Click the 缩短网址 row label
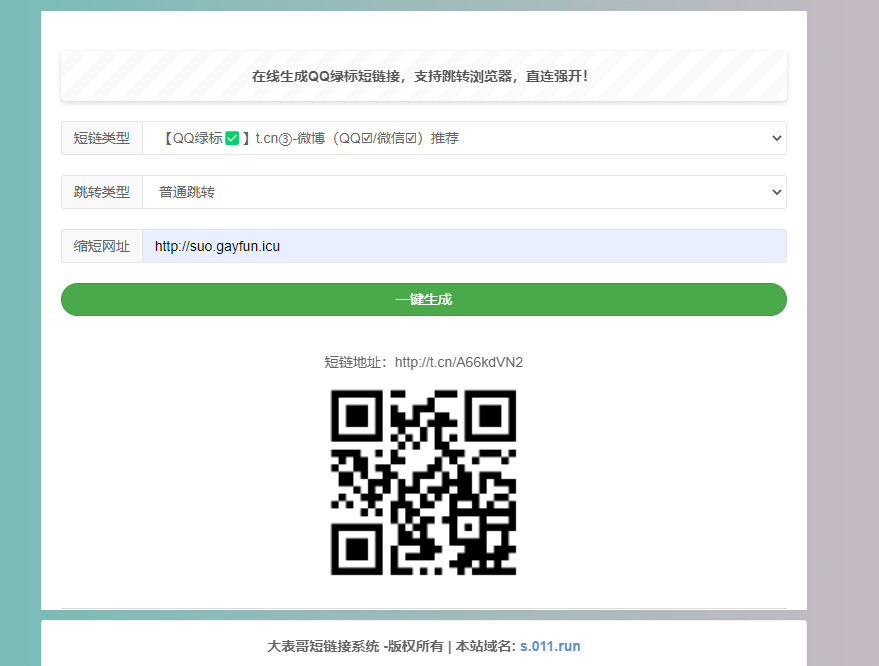This screenshot has height=666, width=879. pyautogui.click(x=100, y=245)
